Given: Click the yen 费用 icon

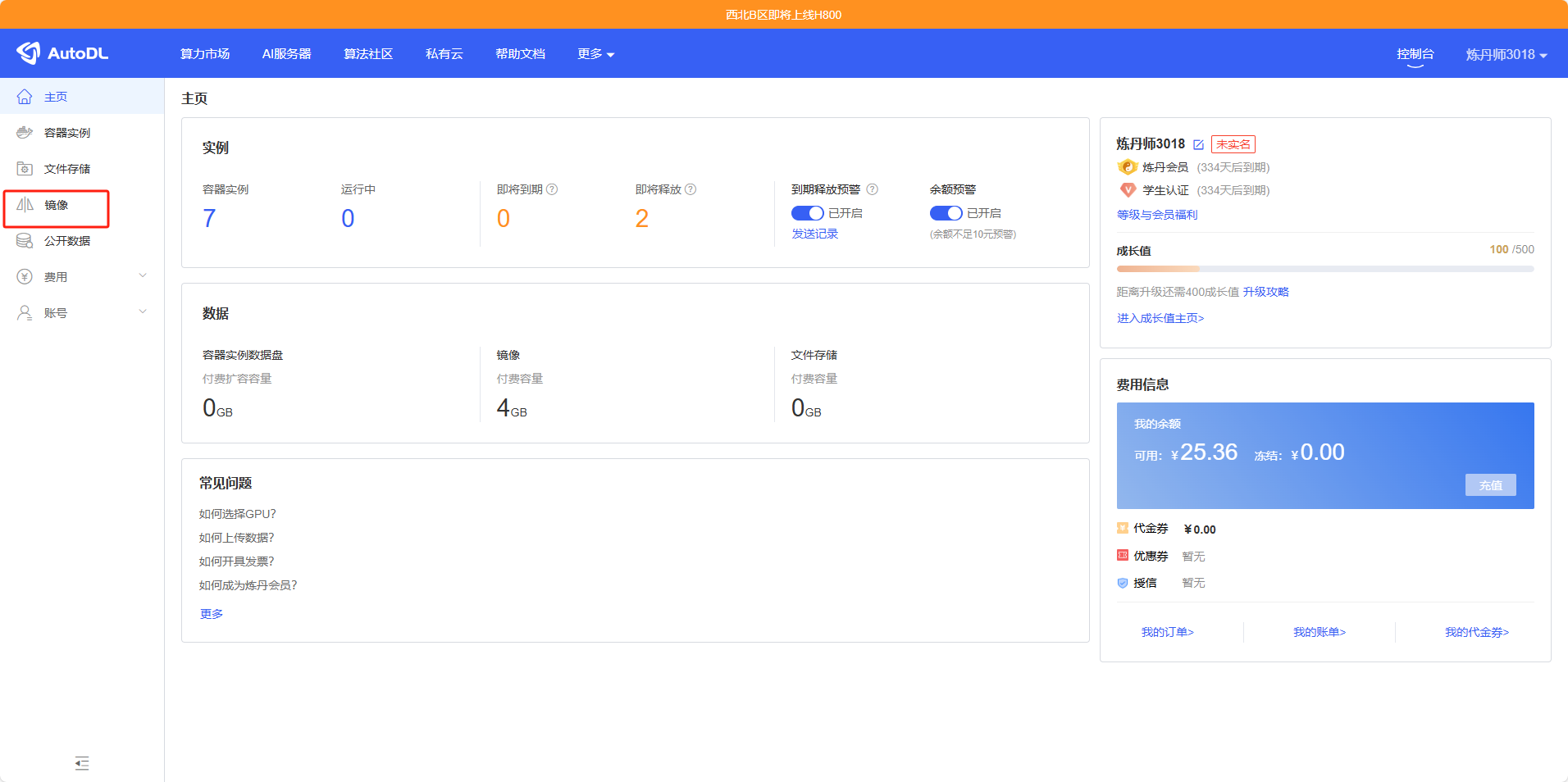Looking at the screenshot, I should tap(25, 277).
